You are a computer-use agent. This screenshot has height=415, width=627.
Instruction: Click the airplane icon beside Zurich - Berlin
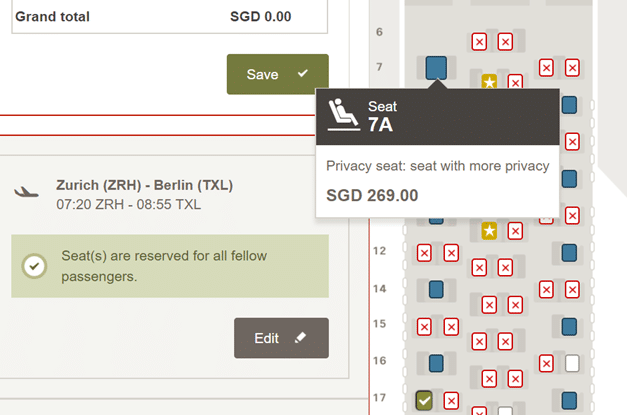(27, 191)
